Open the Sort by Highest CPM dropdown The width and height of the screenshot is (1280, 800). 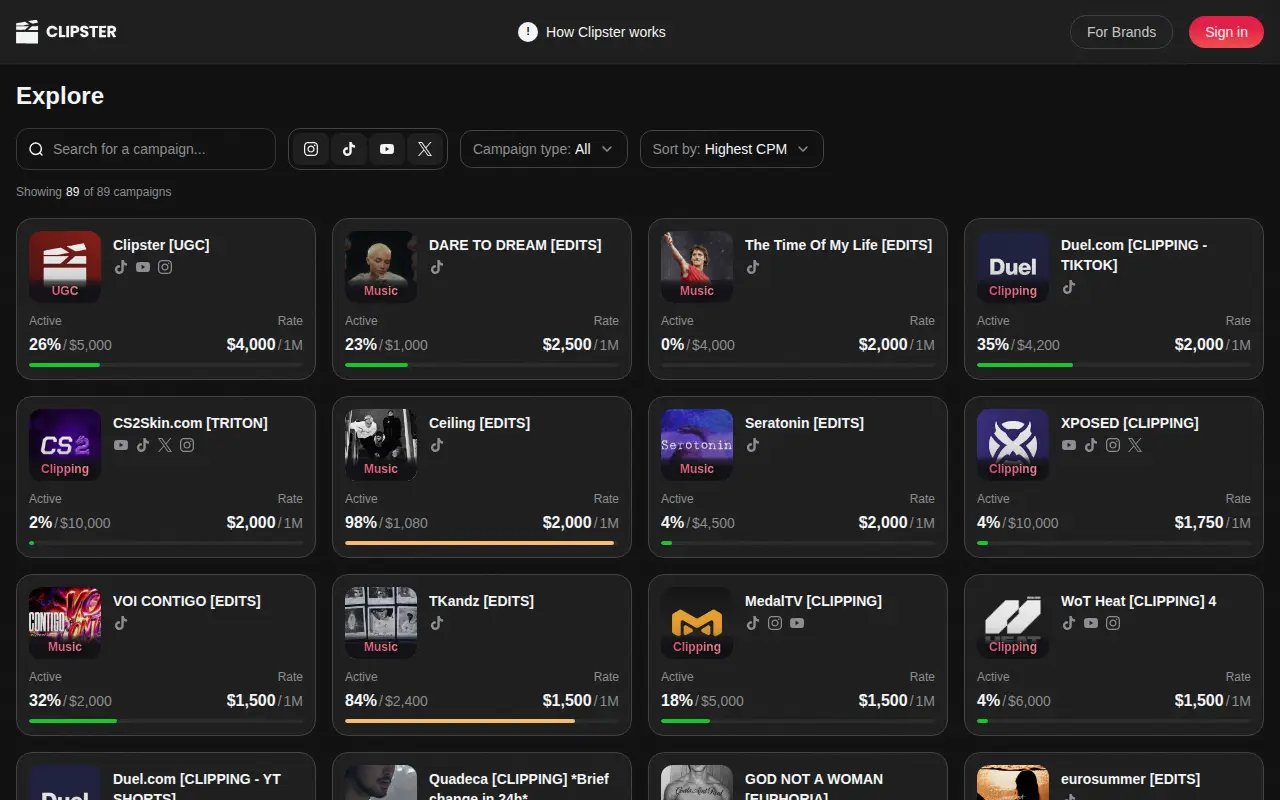[x=732, y=149]
